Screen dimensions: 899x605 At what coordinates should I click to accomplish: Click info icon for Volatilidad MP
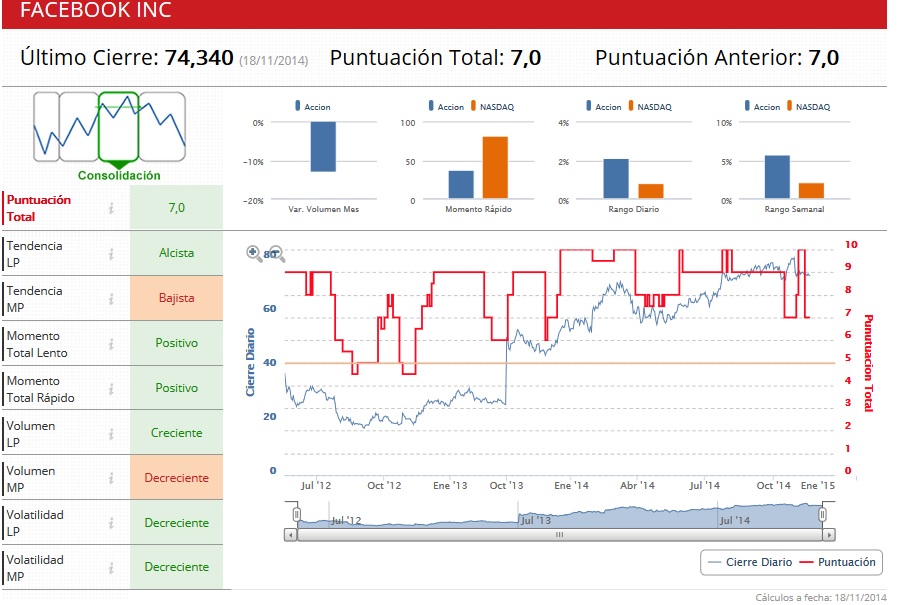tap(111, 568)
